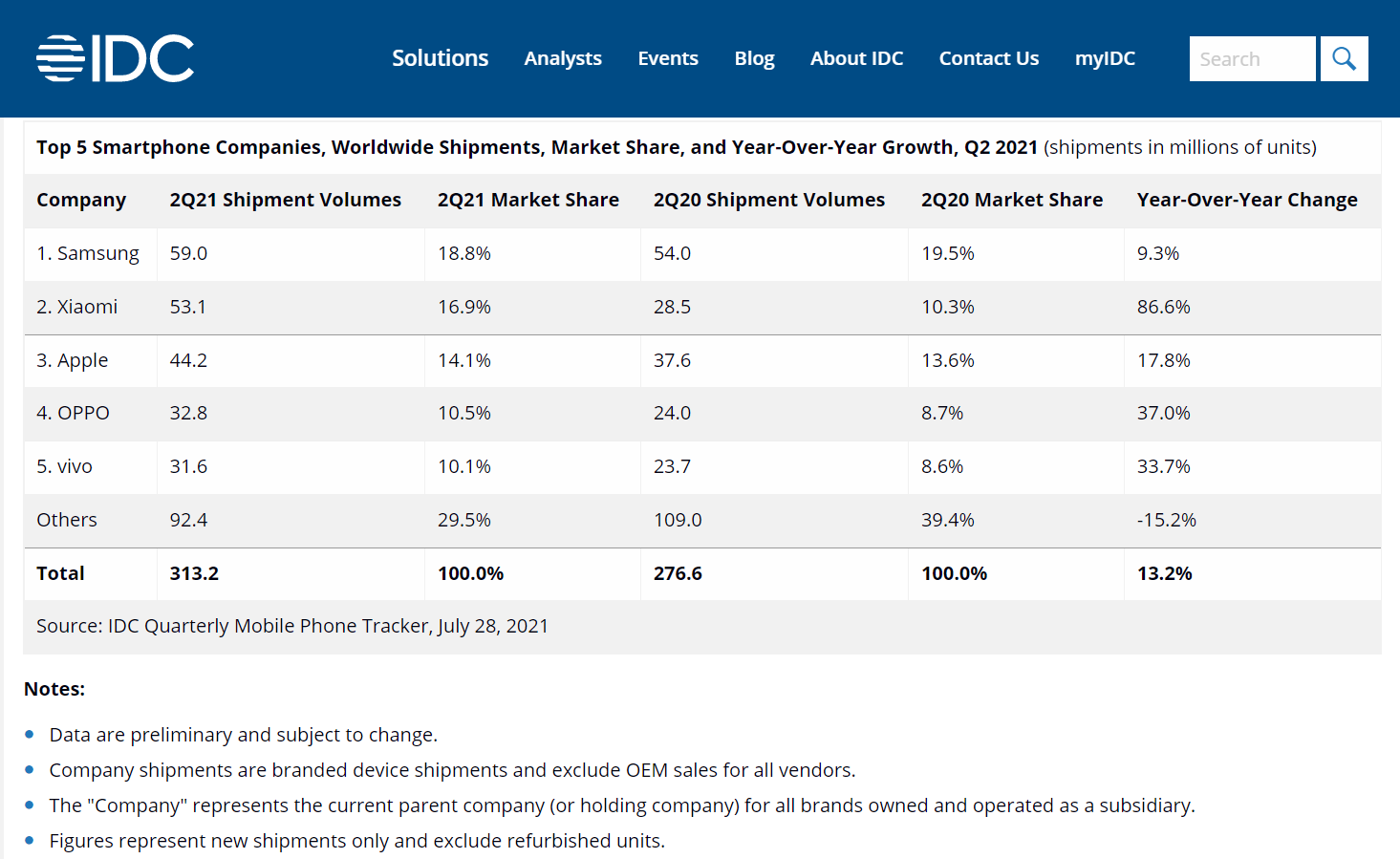This screenshot has height=859, width=1400.
Task: Go to the Events page
Action: click(x=668, y=58)
